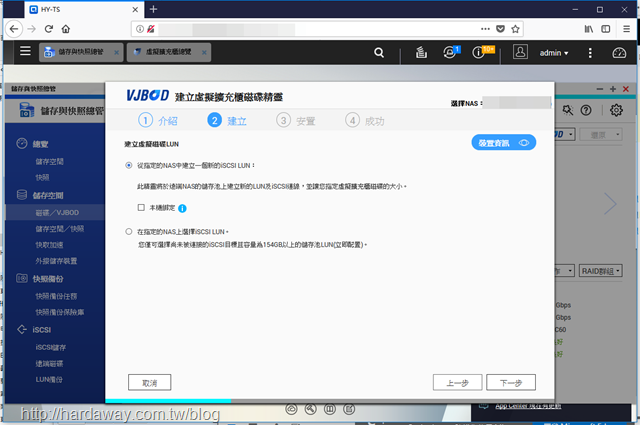This screenshot has height=425, width=640.
Task: Go to wizard step 3 settings
Action: (x=296, y=120)
